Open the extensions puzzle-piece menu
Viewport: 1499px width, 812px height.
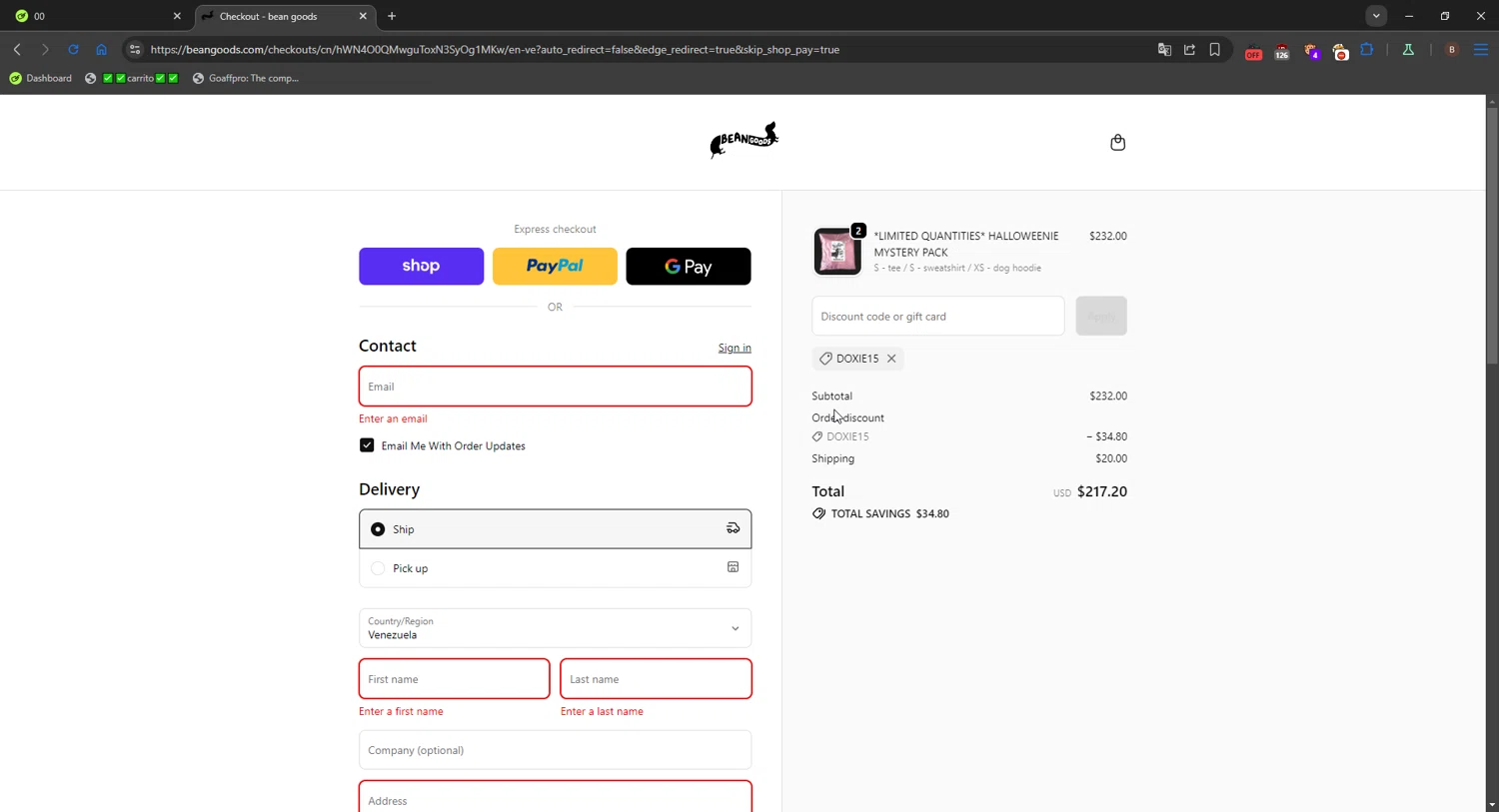click(x=1367, y=49)
